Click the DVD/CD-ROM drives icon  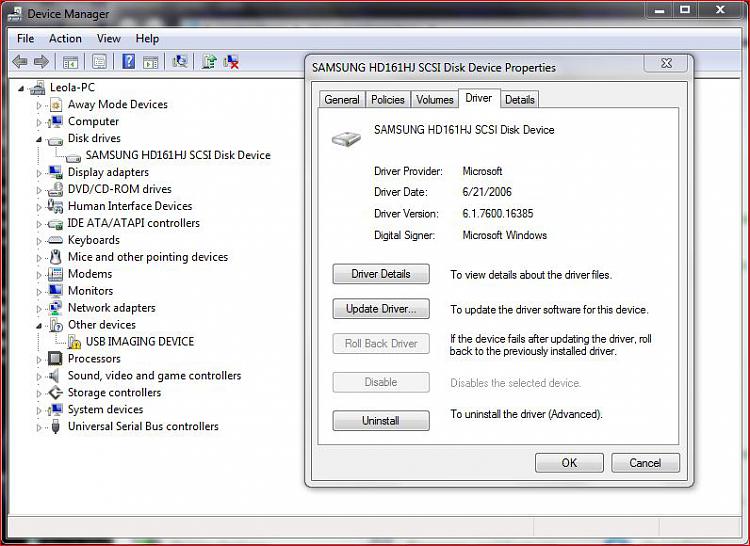[x=55, y=189]
